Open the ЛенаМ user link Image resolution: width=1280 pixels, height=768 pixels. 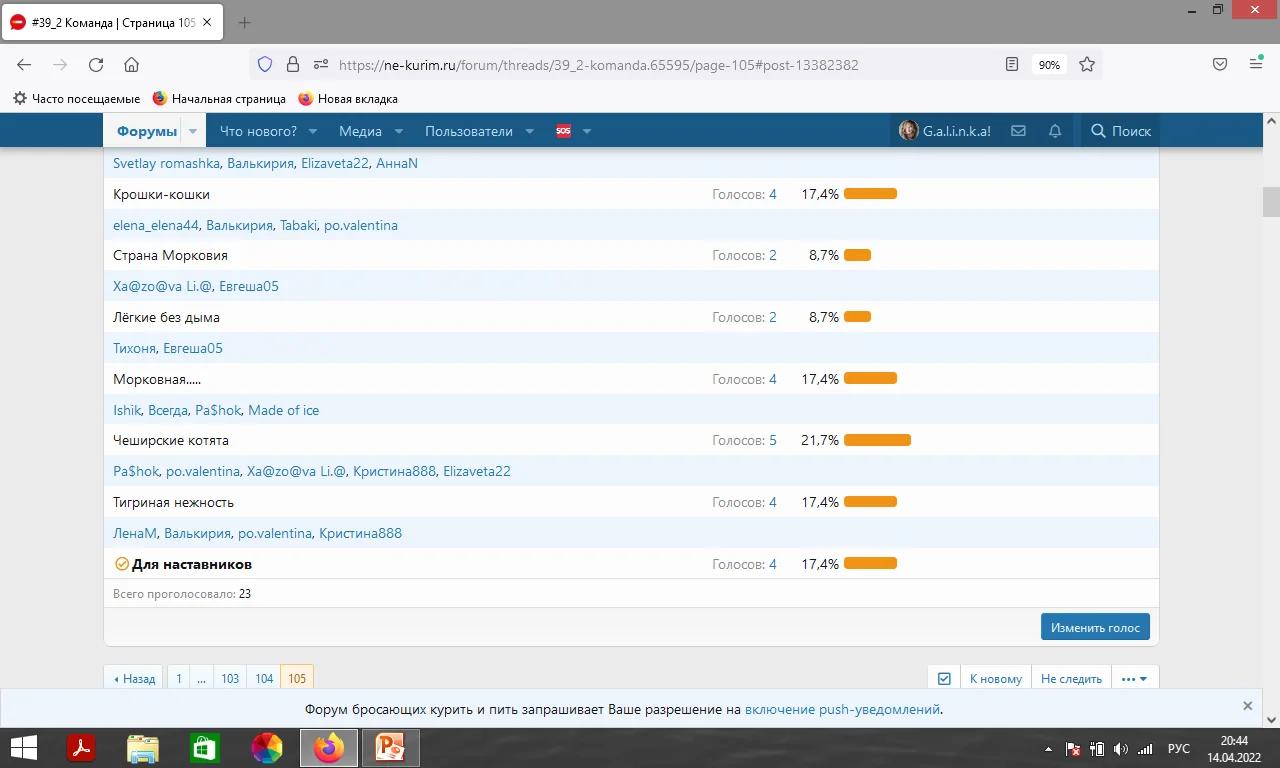point(135,533)
